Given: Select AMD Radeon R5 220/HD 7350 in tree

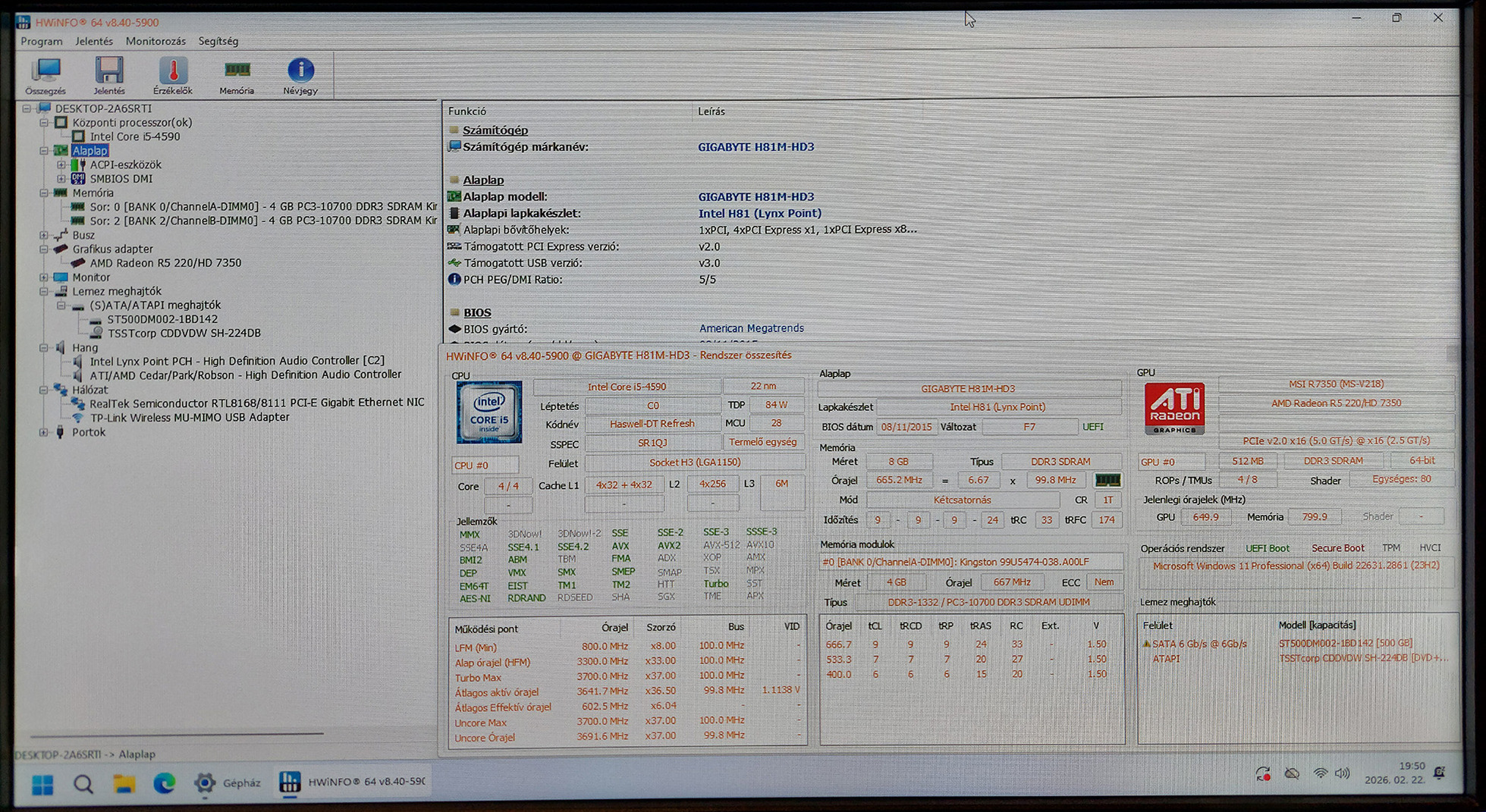Looking at the screenshot, I should coord(165,263).
